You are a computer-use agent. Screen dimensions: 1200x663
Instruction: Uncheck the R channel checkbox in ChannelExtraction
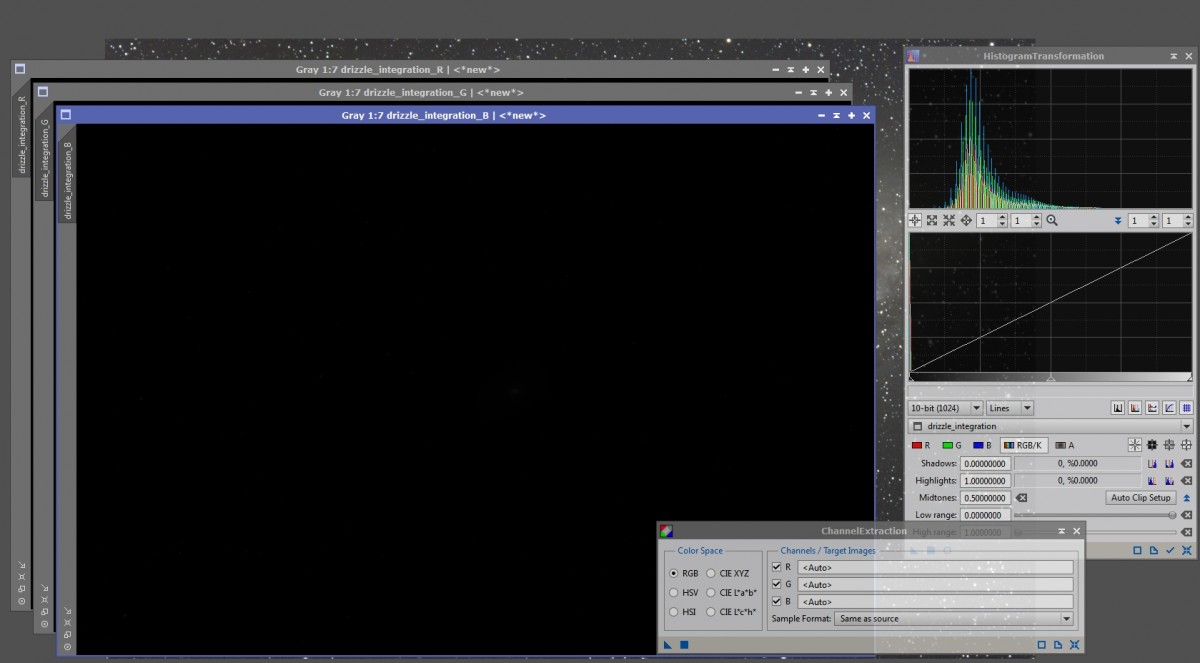coord(777,567)
